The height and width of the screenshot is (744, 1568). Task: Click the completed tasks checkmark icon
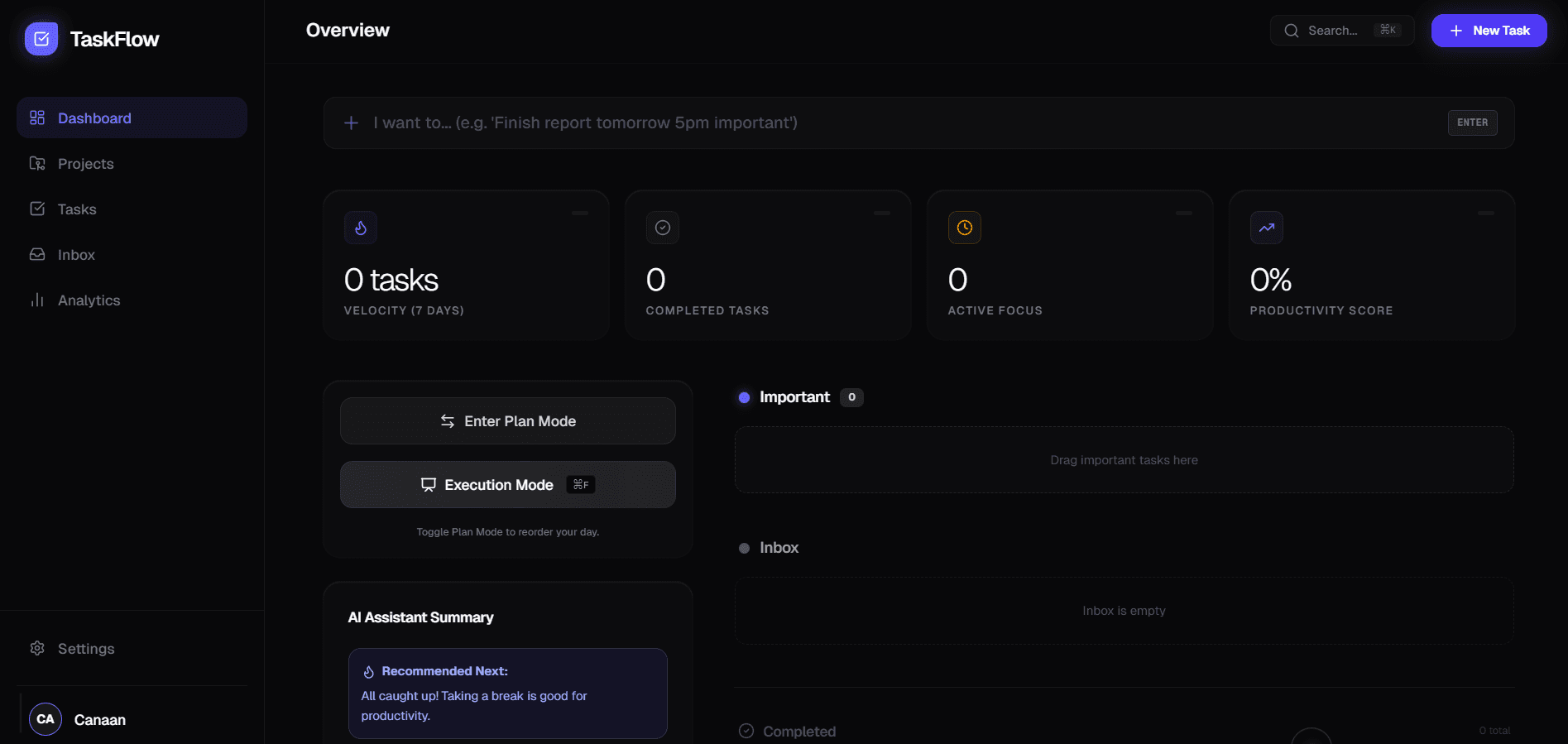[x=663, y=228]
